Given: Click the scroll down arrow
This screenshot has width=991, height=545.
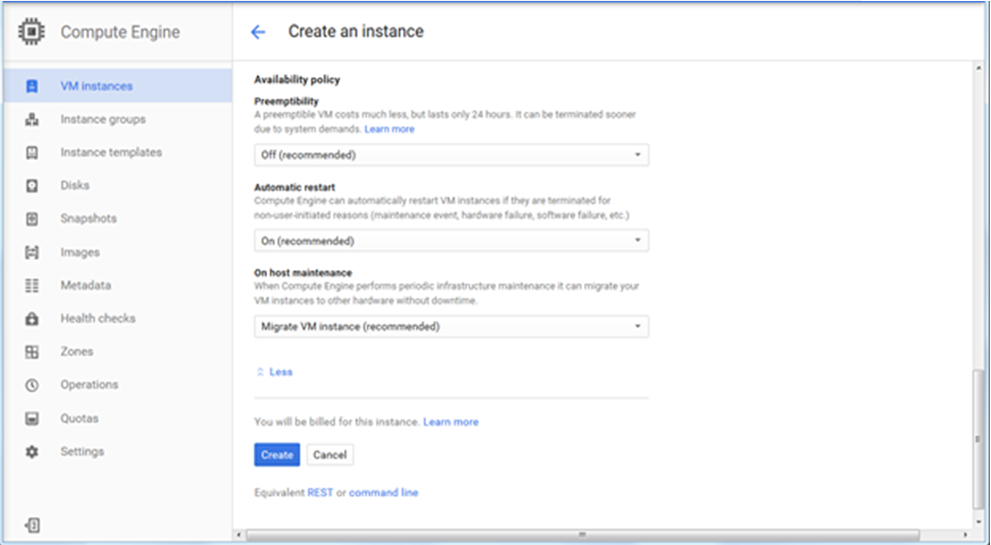Looking at the screenshot, I should [x=978, y=521].
